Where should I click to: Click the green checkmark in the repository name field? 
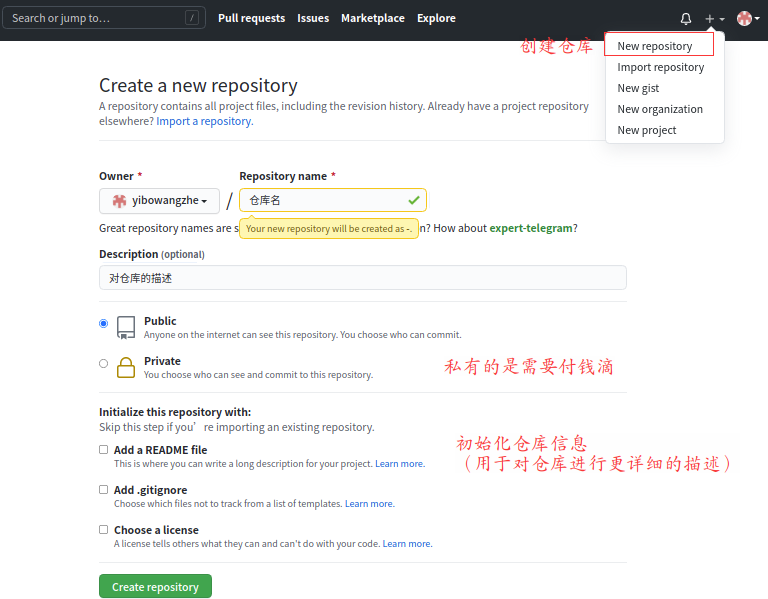point(414,200)
